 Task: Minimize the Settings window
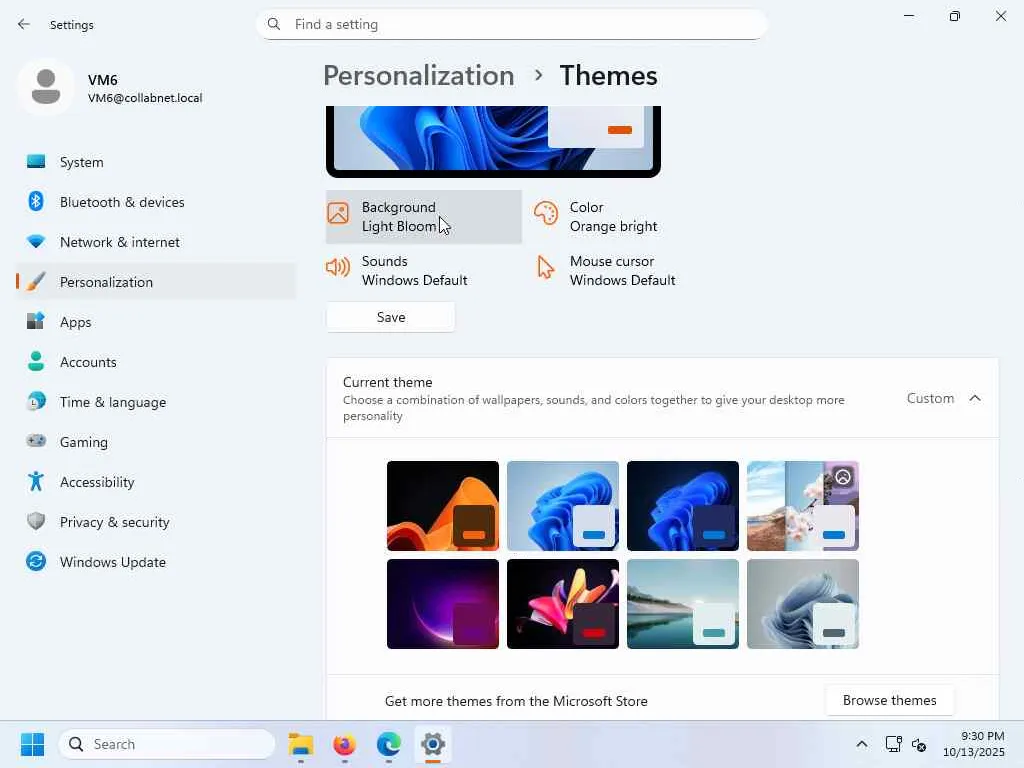click(908, 16)
